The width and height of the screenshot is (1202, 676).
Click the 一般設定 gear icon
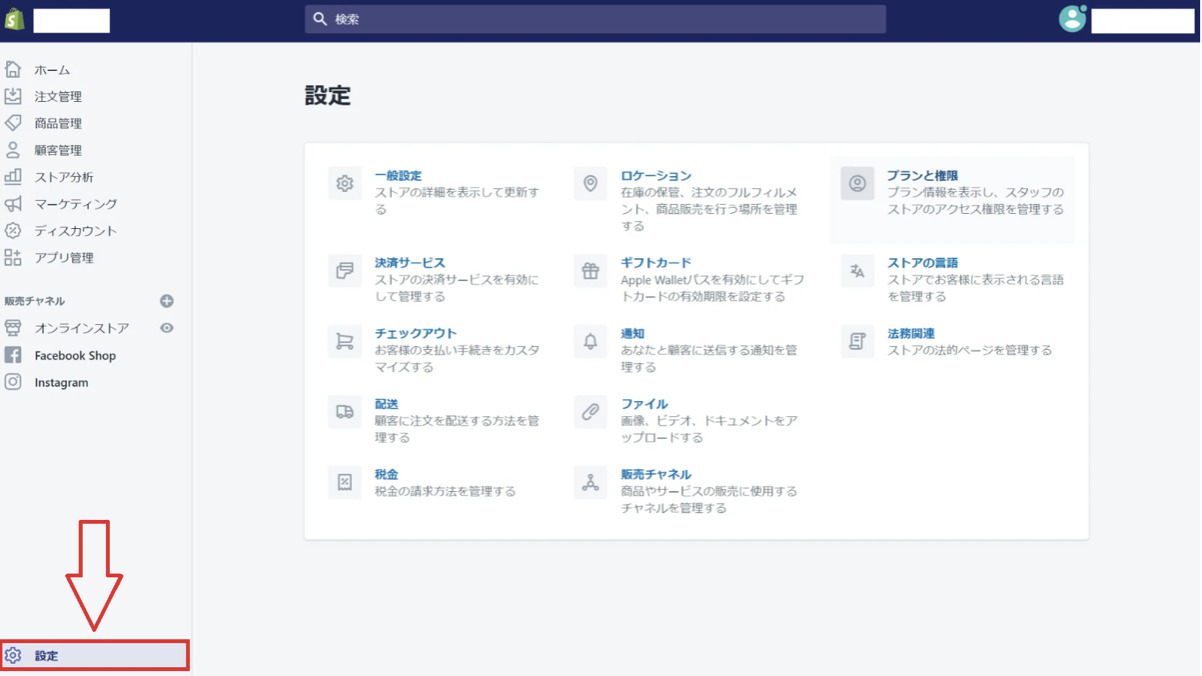[x=345, y=184]
